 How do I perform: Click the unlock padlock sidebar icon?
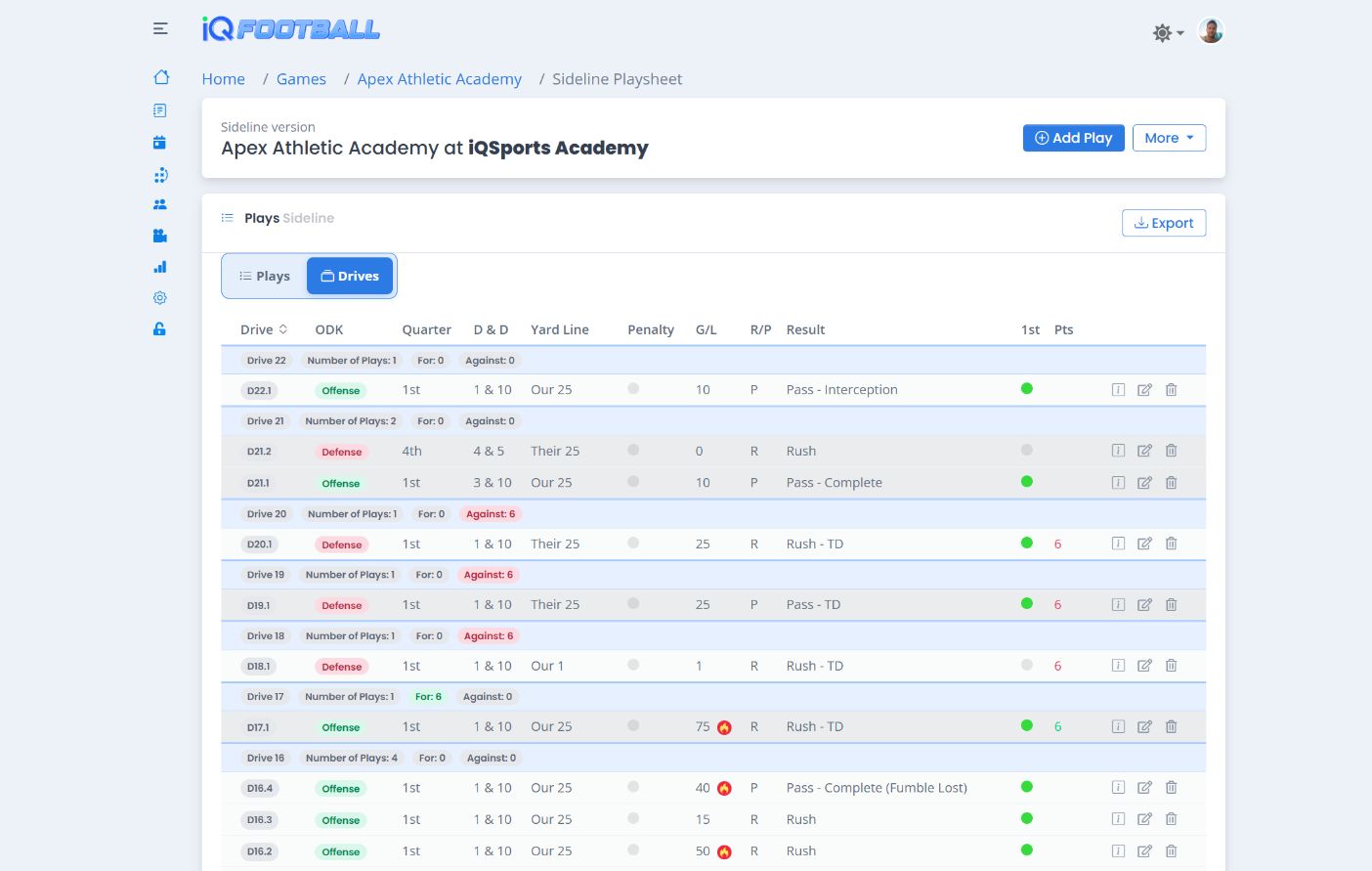click(159, 329)
